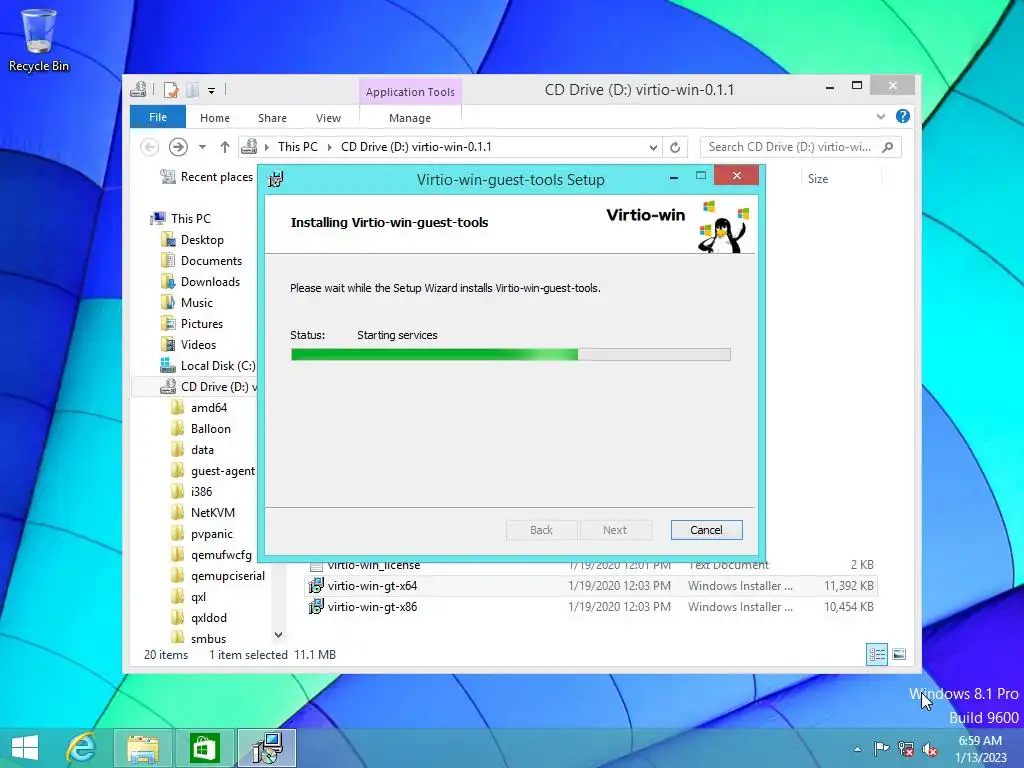Click the install progress bar

coord(511,355)
